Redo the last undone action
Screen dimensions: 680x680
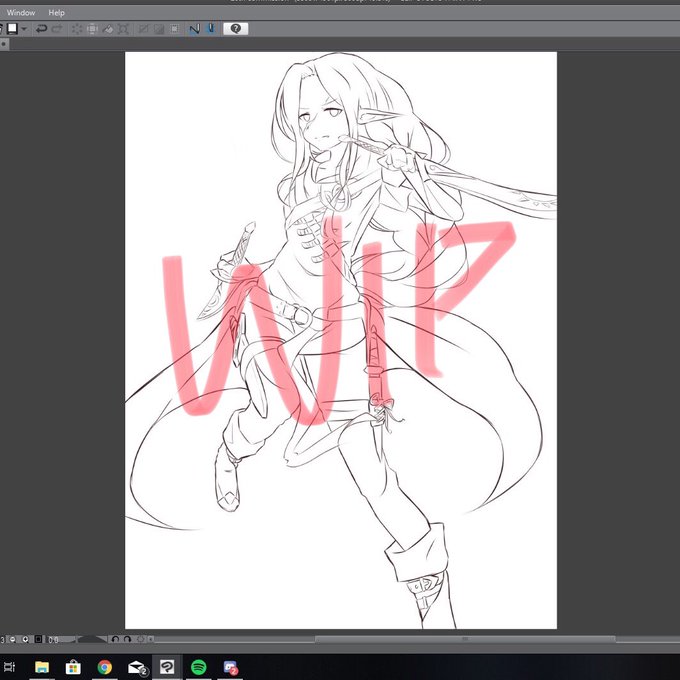point(57,29)
